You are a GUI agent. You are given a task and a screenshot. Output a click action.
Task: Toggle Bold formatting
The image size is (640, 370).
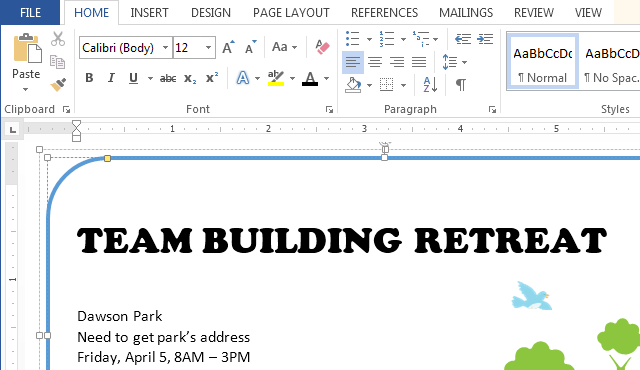click(x=89, y=78)
